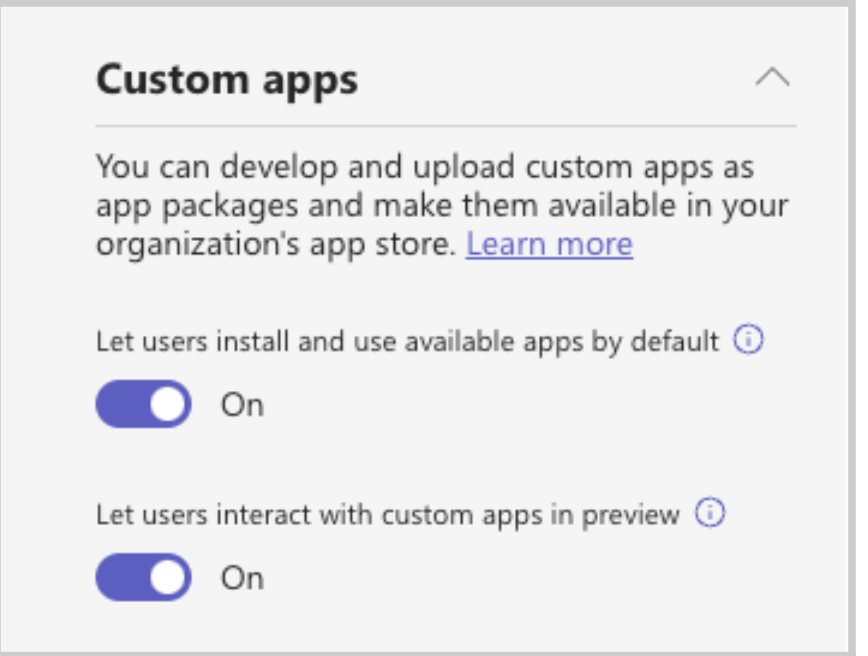Show info for custom apps in preview
The width and height of the screenshot is (868, 656).
pos(710,513)
